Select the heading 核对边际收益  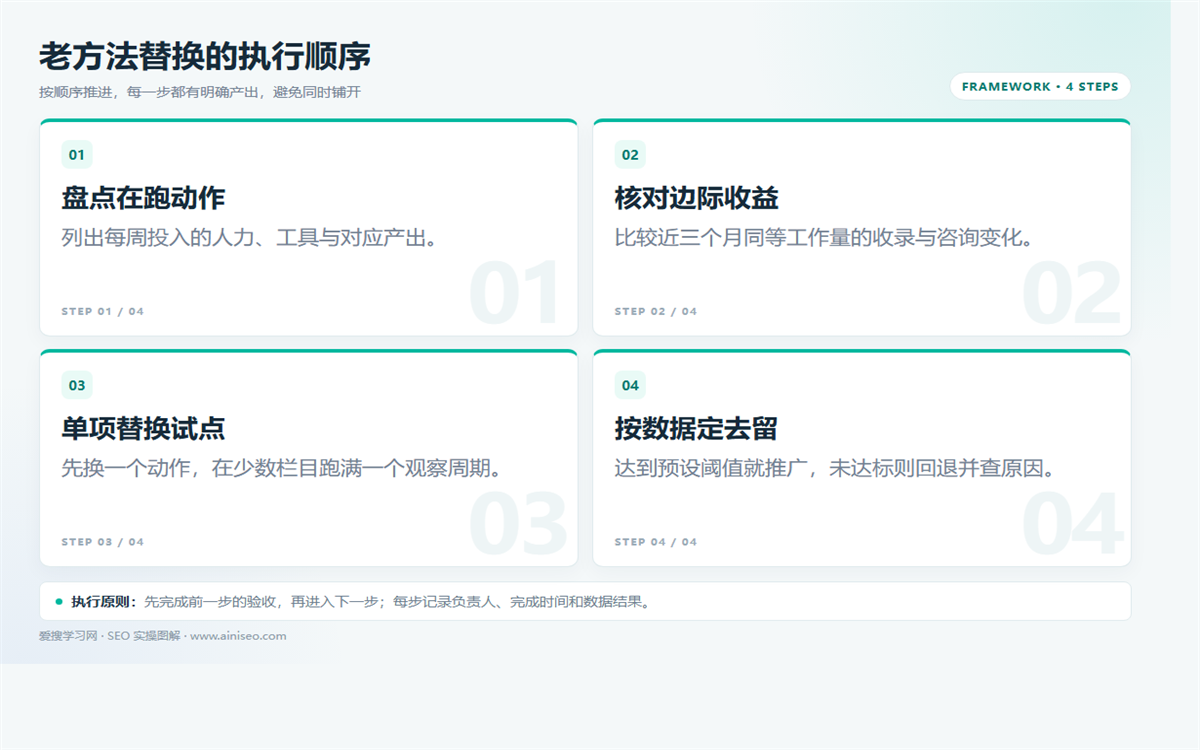click(696, 198)
